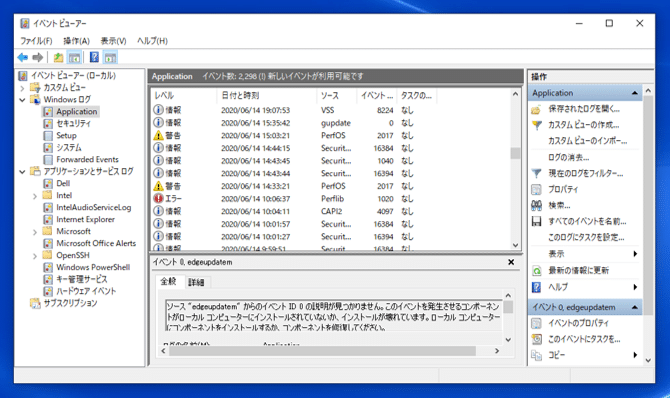Image resolution: width=670 pixels, height=398 pixels.
Task: Expand the Intel folder node
Action: point(35,196)
